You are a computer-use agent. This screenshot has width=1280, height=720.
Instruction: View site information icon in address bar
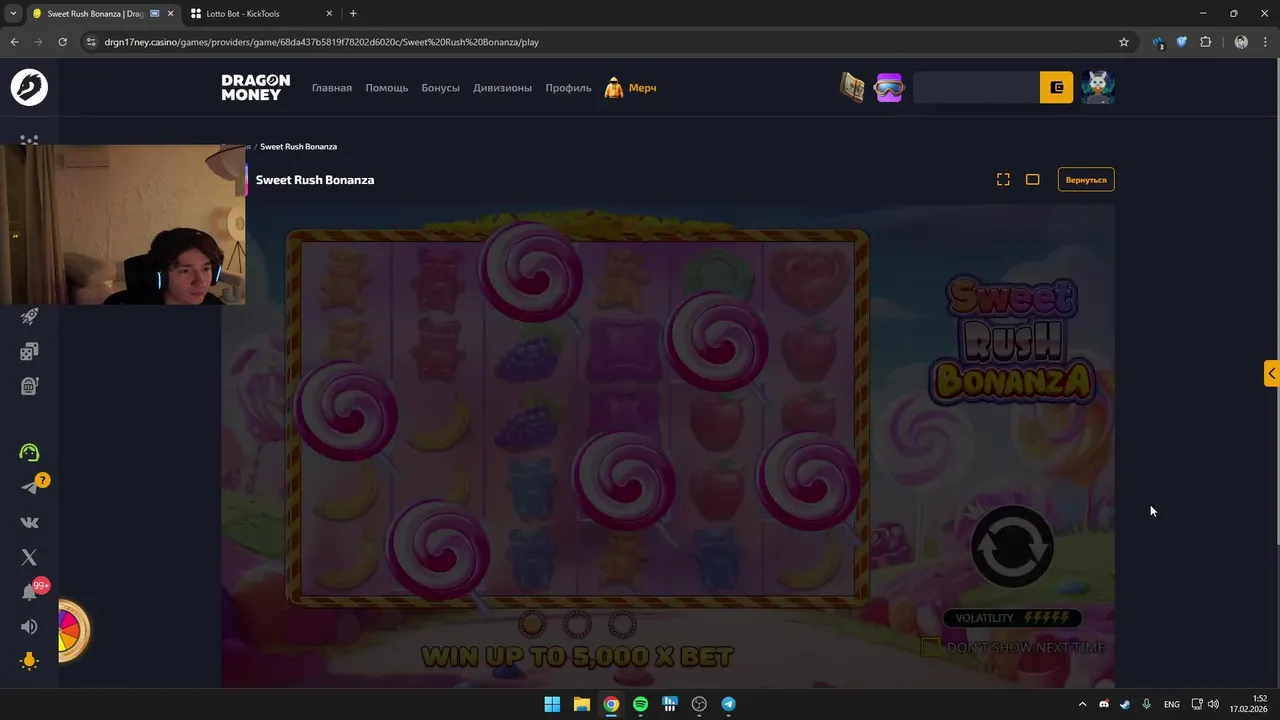91,42
